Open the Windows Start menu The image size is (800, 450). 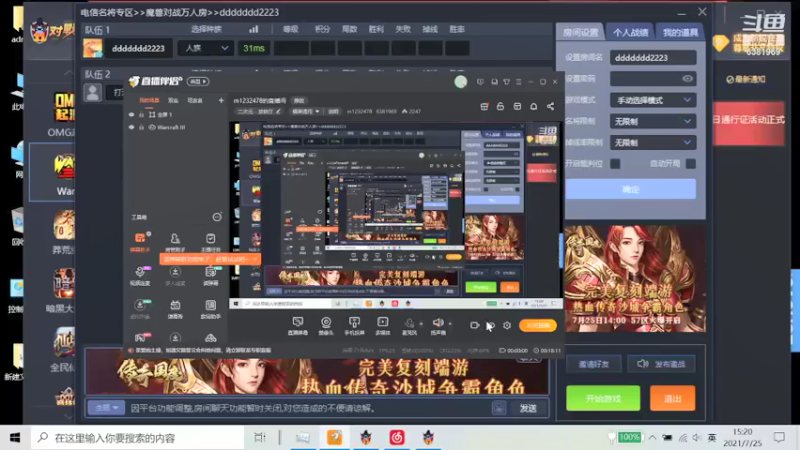[15, 437]
